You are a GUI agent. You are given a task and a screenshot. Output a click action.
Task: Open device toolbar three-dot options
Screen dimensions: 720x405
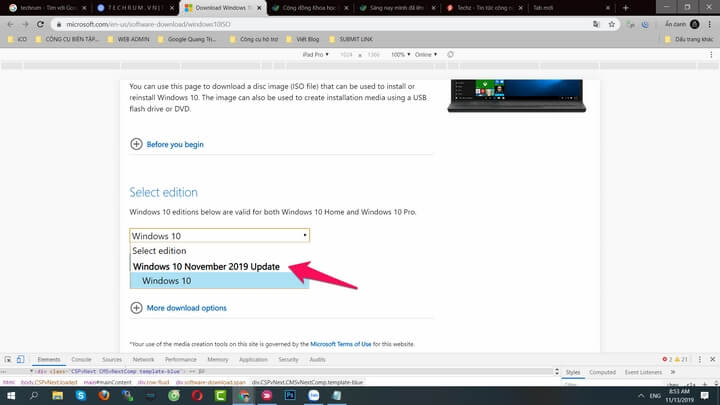(x=711, y=54)
